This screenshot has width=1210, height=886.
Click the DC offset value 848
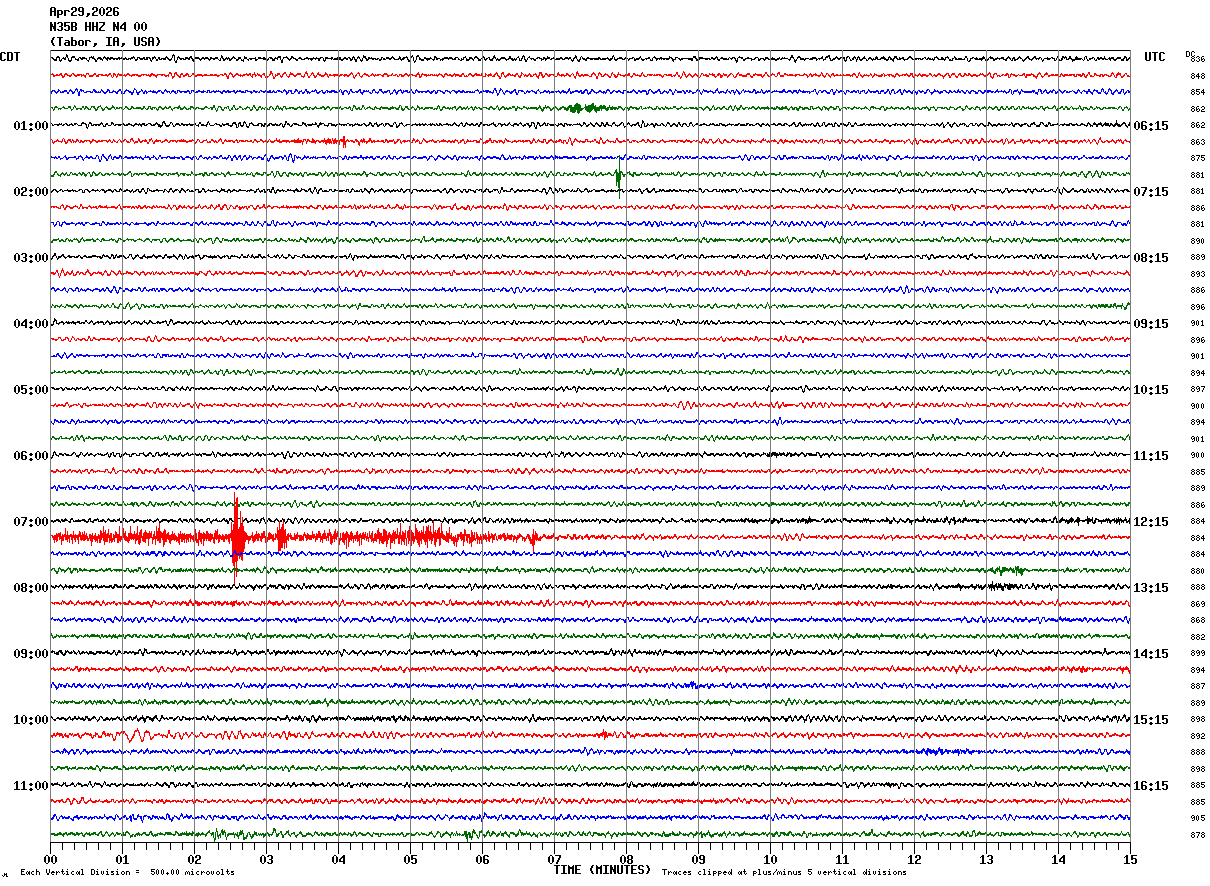[x=1197, y=76]
